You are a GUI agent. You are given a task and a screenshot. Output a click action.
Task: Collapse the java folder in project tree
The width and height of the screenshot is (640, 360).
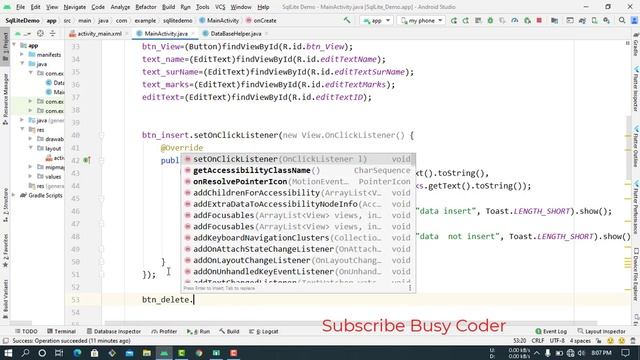22,64
